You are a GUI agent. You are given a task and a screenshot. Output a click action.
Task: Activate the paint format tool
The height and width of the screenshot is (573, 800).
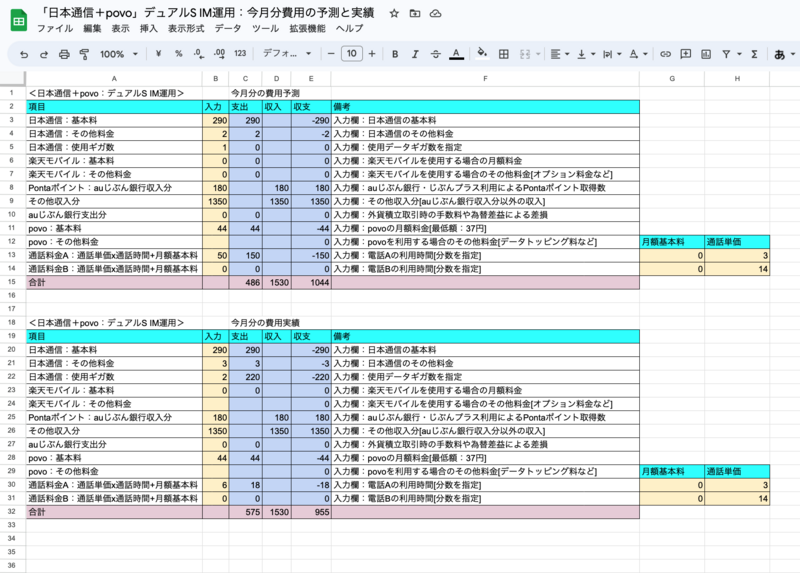(84, 54)
